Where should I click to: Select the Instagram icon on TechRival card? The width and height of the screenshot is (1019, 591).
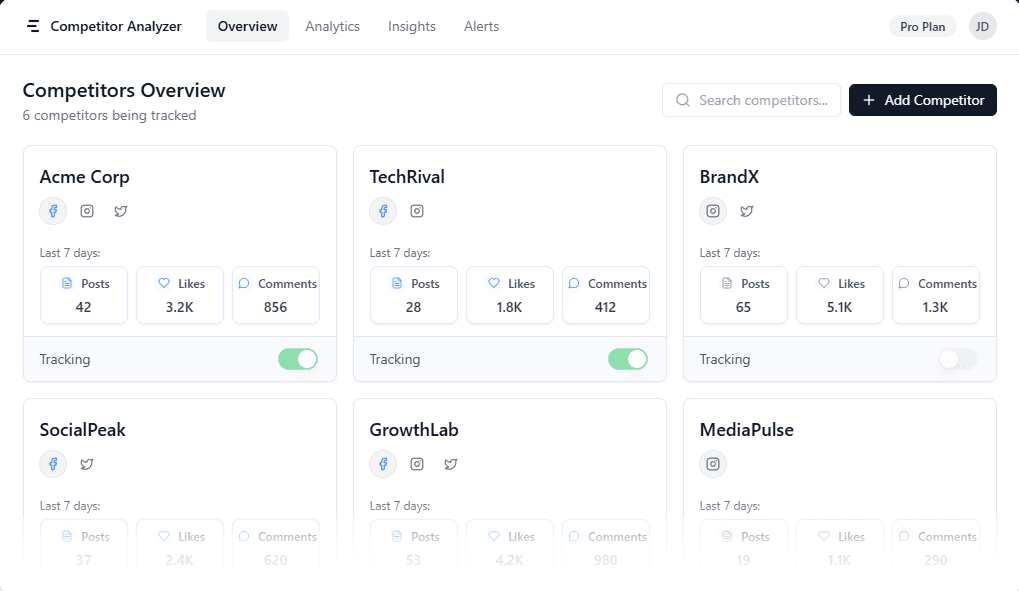417,211
